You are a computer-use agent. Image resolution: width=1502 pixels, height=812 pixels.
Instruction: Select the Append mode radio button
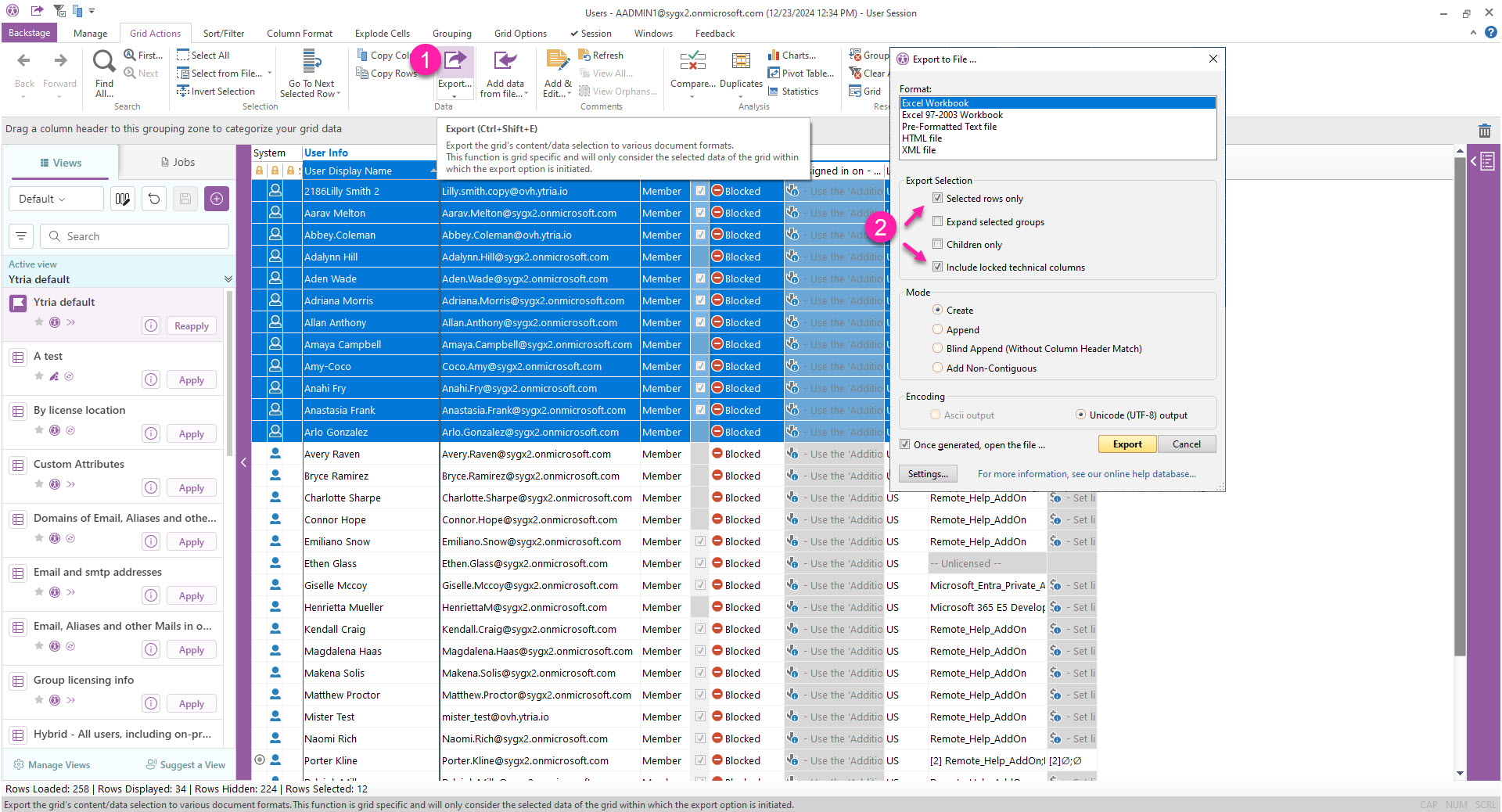pos(937,329)
